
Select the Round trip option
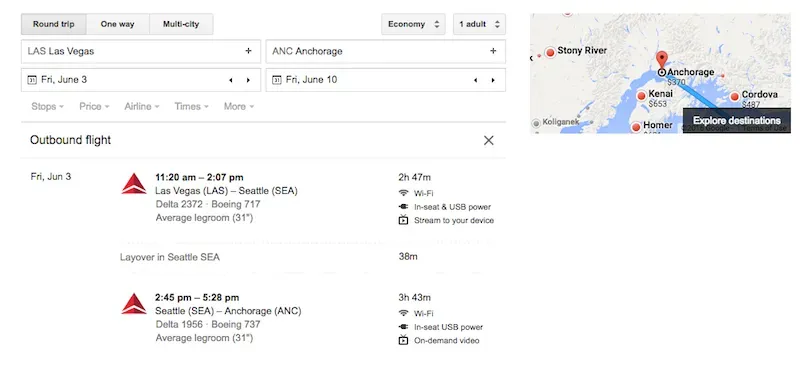[54, 24]
